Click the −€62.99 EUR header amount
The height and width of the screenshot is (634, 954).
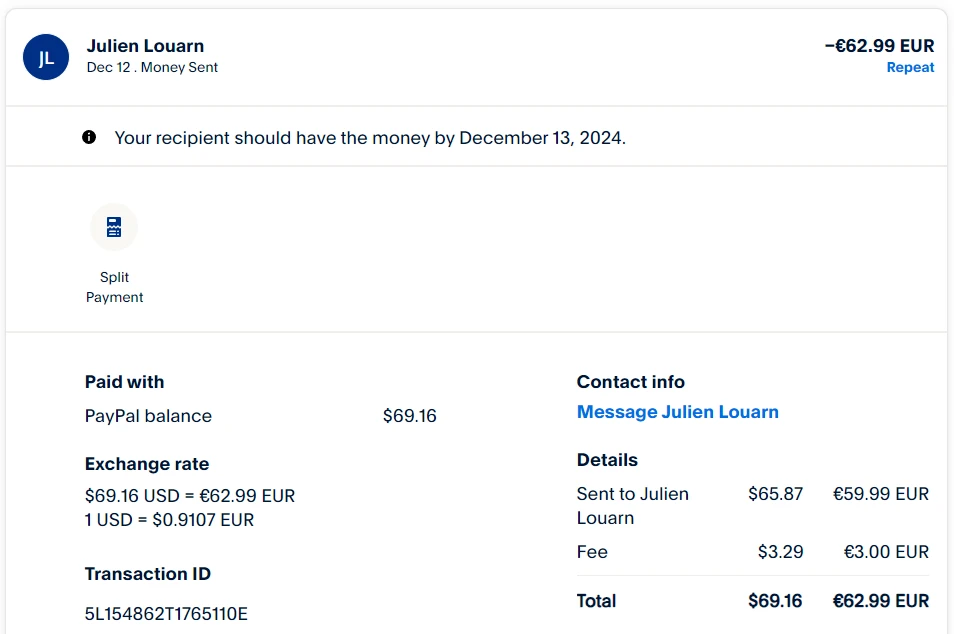pyautogui.click(x=879, y=46)
